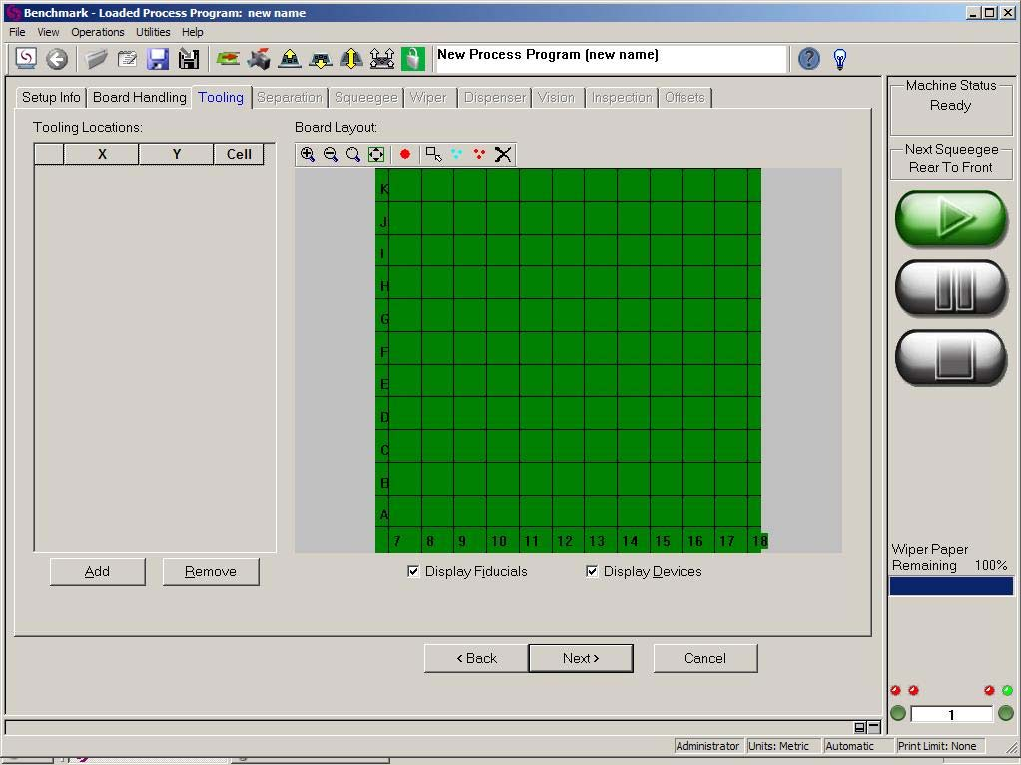Click the Cell column header
The height and width of the screenshot is (765, 1021).
tap(239, 154)
